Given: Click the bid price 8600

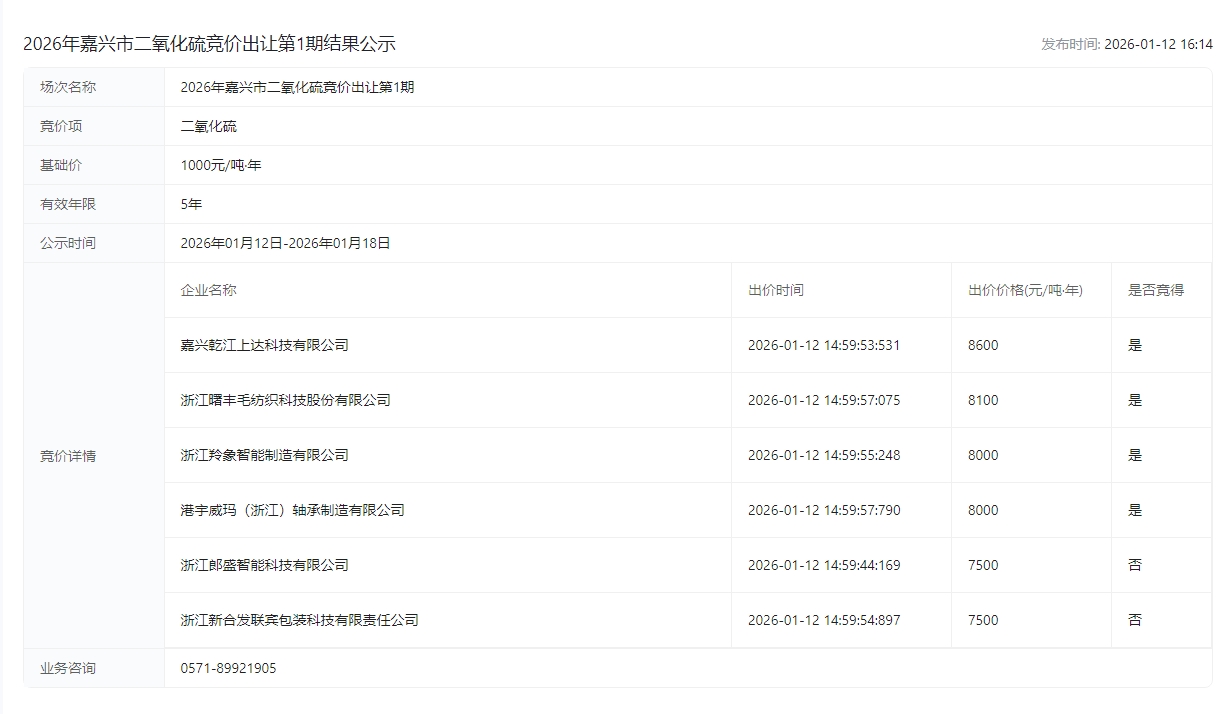Looking at the screenshot, I should click(x=983, y=345).
